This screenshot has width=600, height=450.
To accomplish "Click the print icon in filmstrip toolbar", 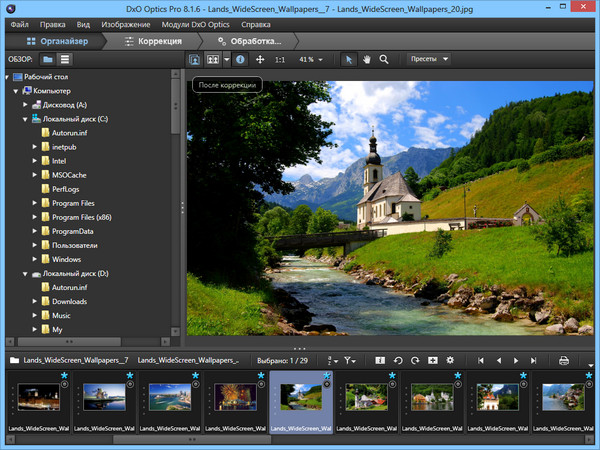I will click(563, 360).
